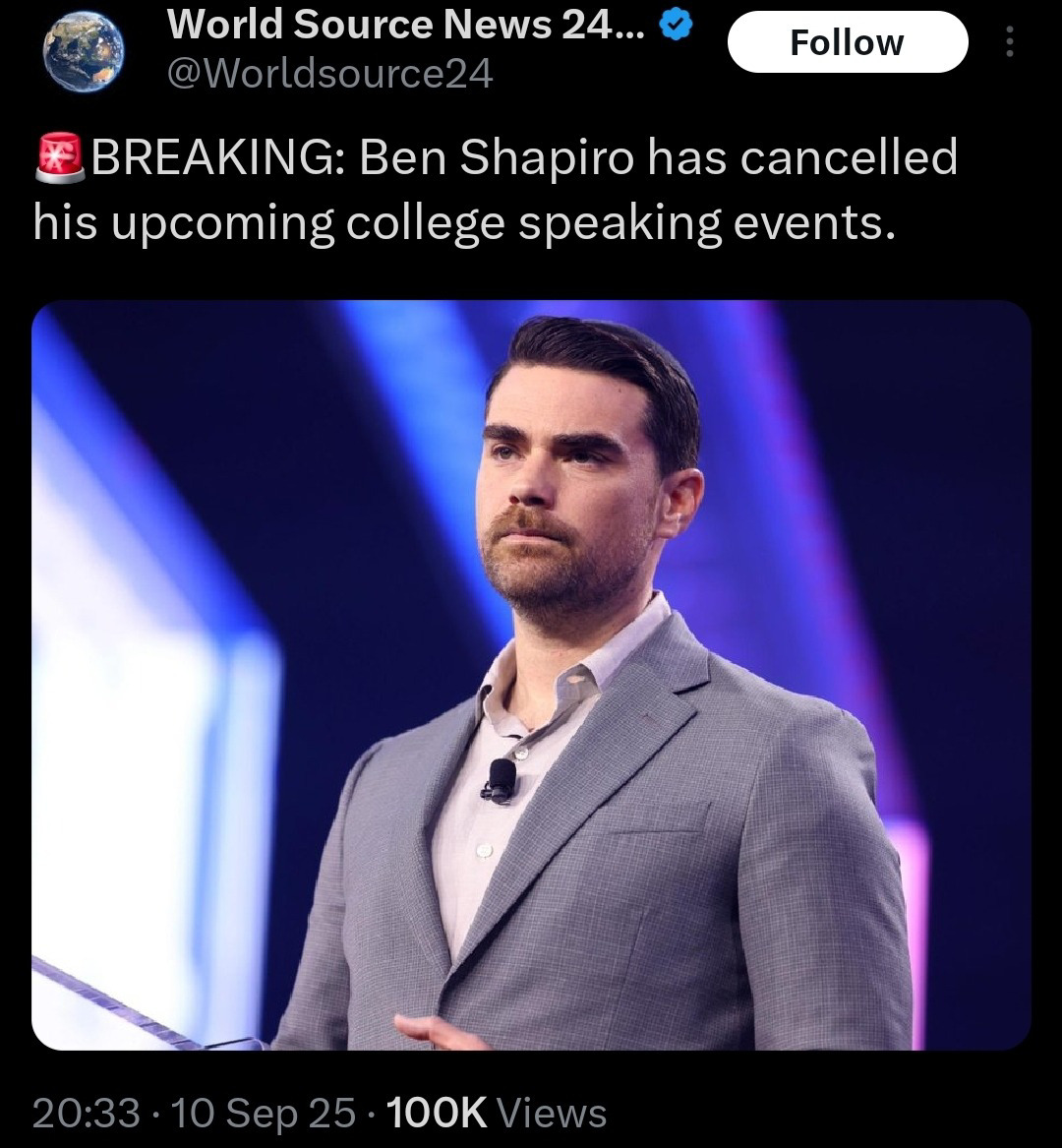The height and width of the screenshot is (1148, 1062).
Task: Click the 10 Sep 25 date
Action: (x=264, y=1113)
